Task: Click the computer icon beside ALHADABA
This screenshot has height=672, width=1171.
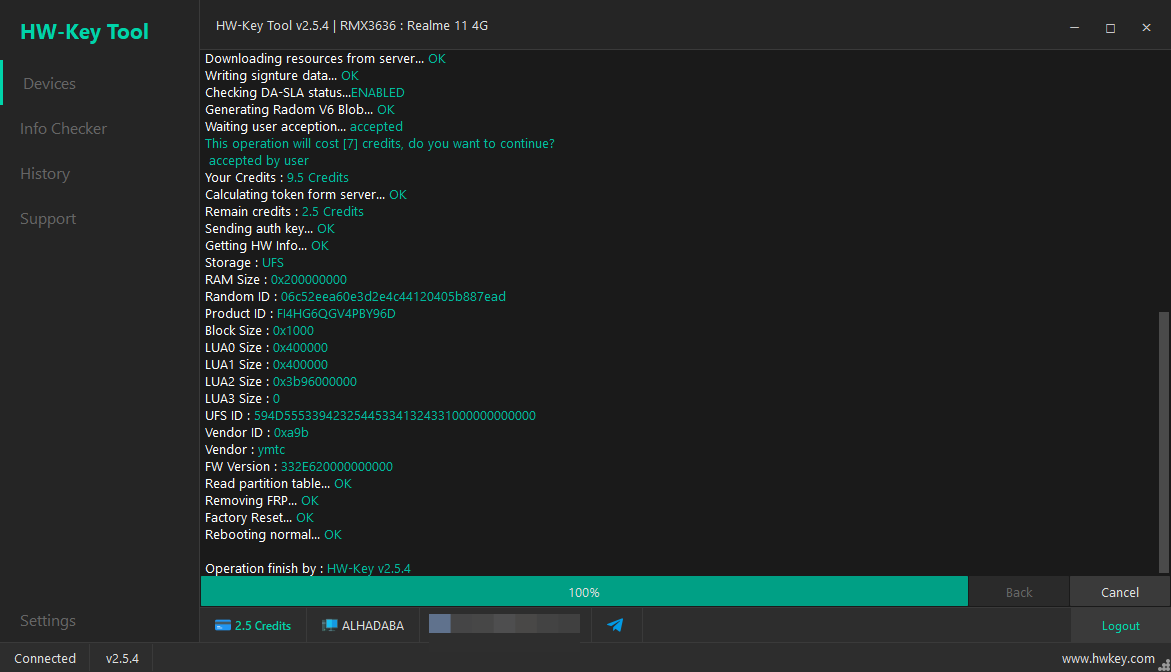Action: tap(329, 626)
